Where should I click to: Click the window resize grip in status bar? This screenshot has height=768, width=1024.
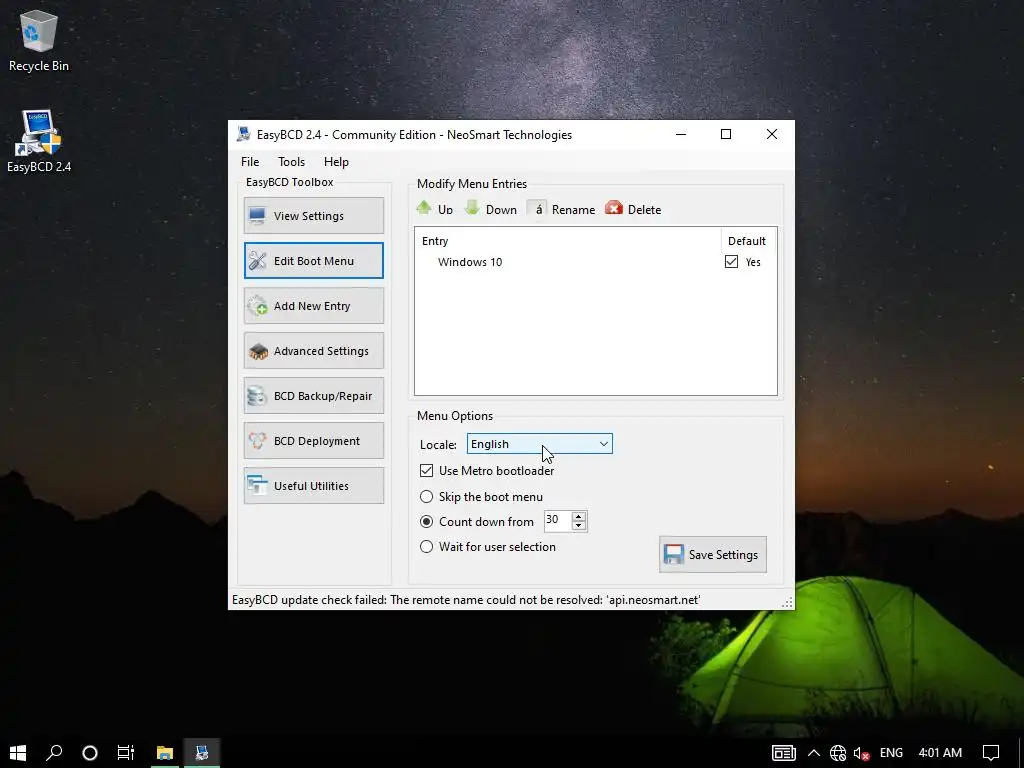pos(788,603)
